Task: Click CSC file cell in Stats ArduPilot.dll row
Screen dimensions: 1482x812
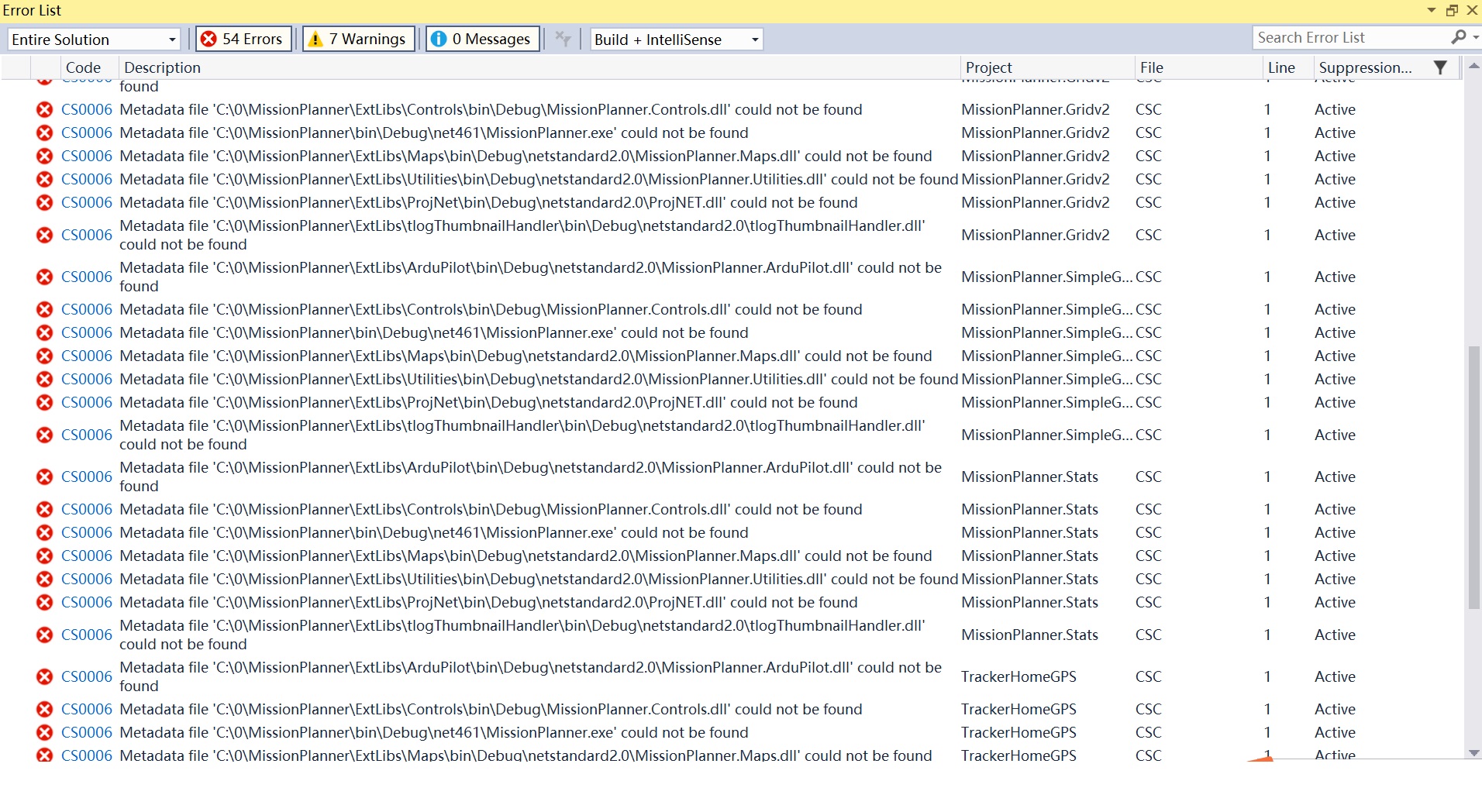Action: (x=1148, y=477)
